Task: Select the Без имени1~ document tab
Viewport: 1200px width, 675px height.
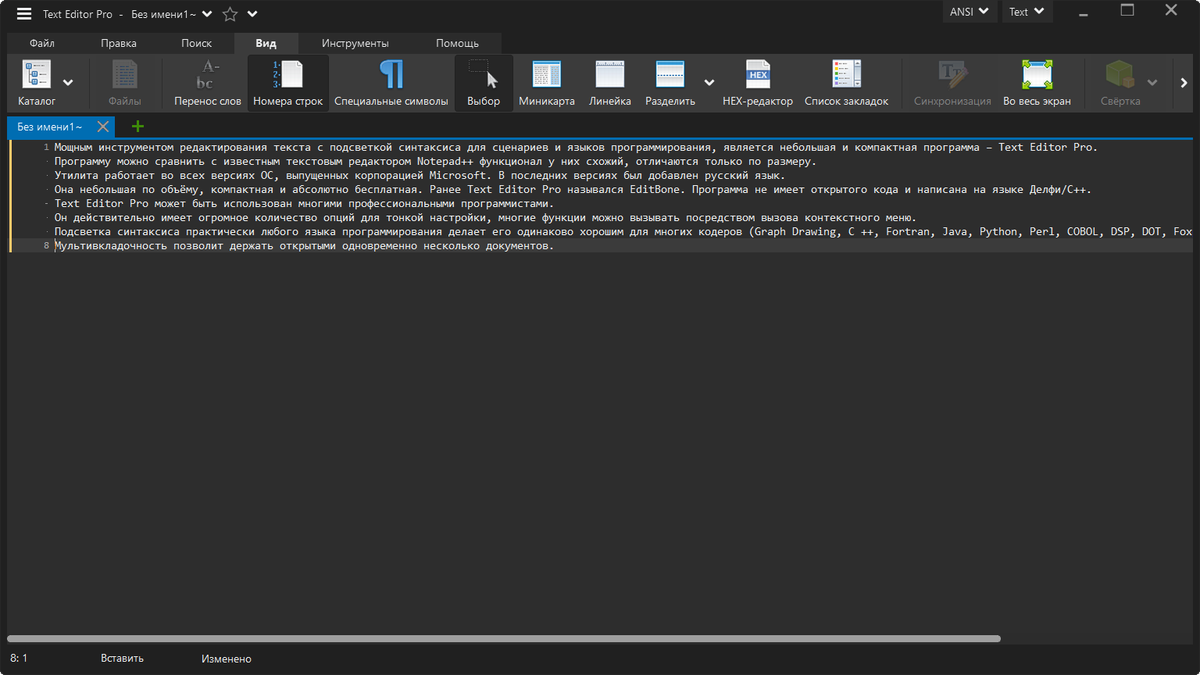Action: (50, 127)
